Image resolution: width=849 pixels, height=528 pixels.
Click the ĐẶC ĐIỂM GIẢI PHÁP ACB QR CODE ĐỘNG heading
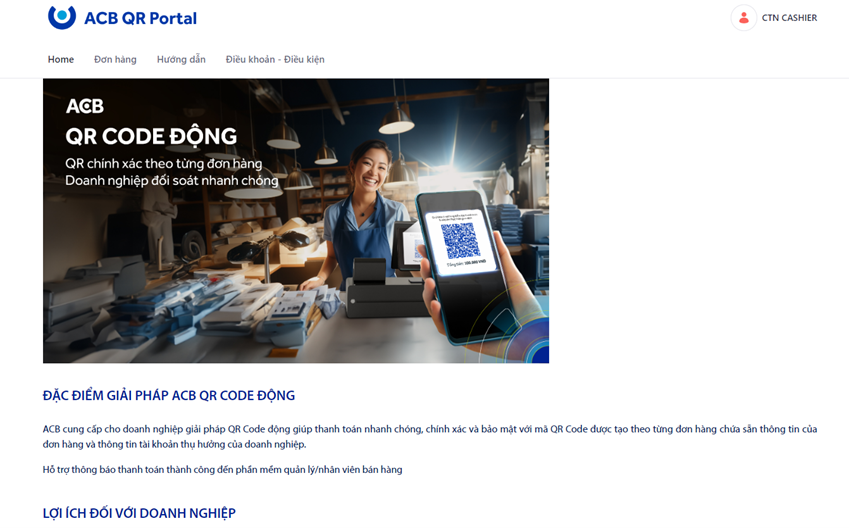[169, 395]
